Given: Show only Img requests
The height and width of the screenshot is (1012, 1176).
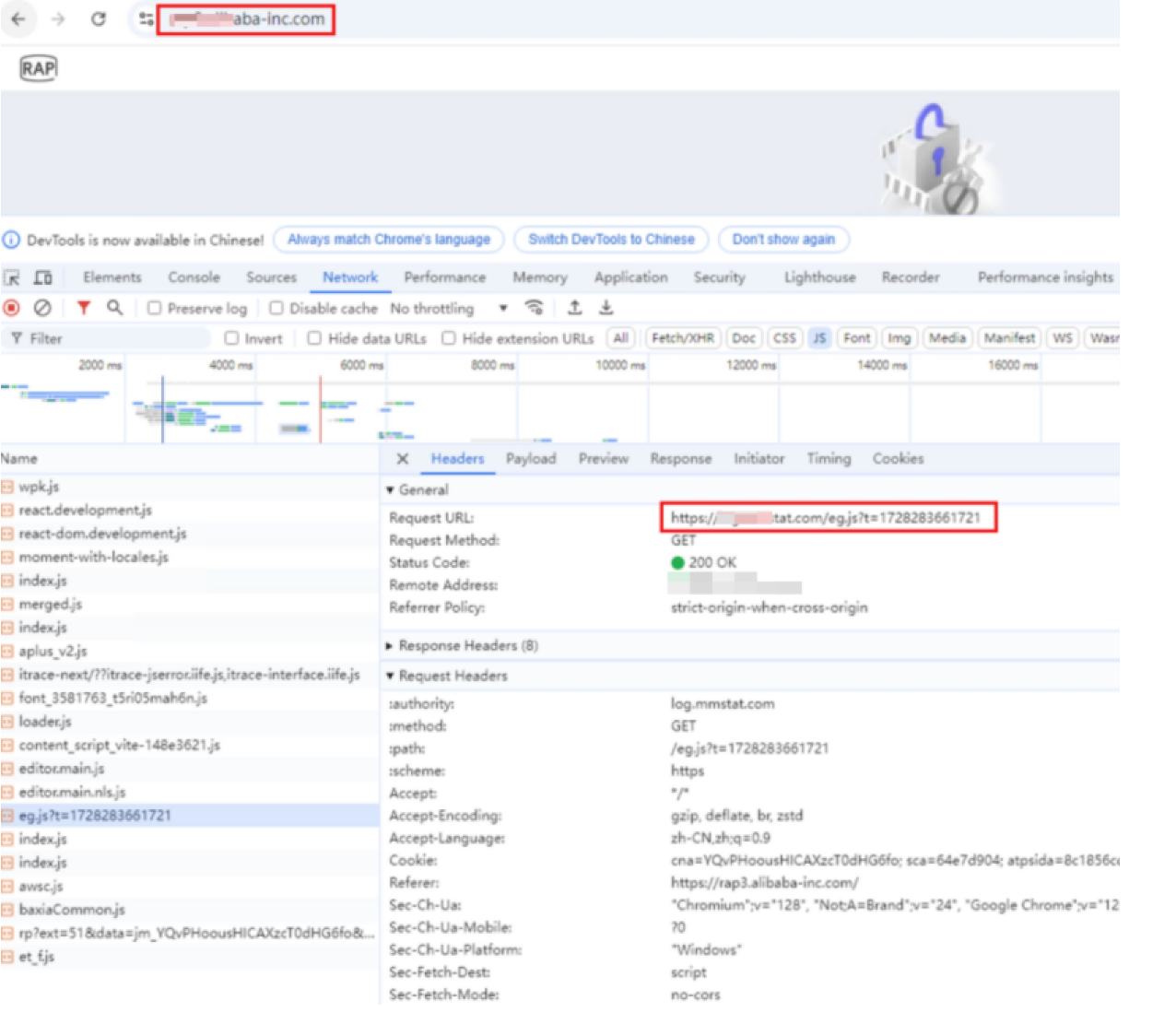Looking at the screenshot, I should click(x=900, y=338).
